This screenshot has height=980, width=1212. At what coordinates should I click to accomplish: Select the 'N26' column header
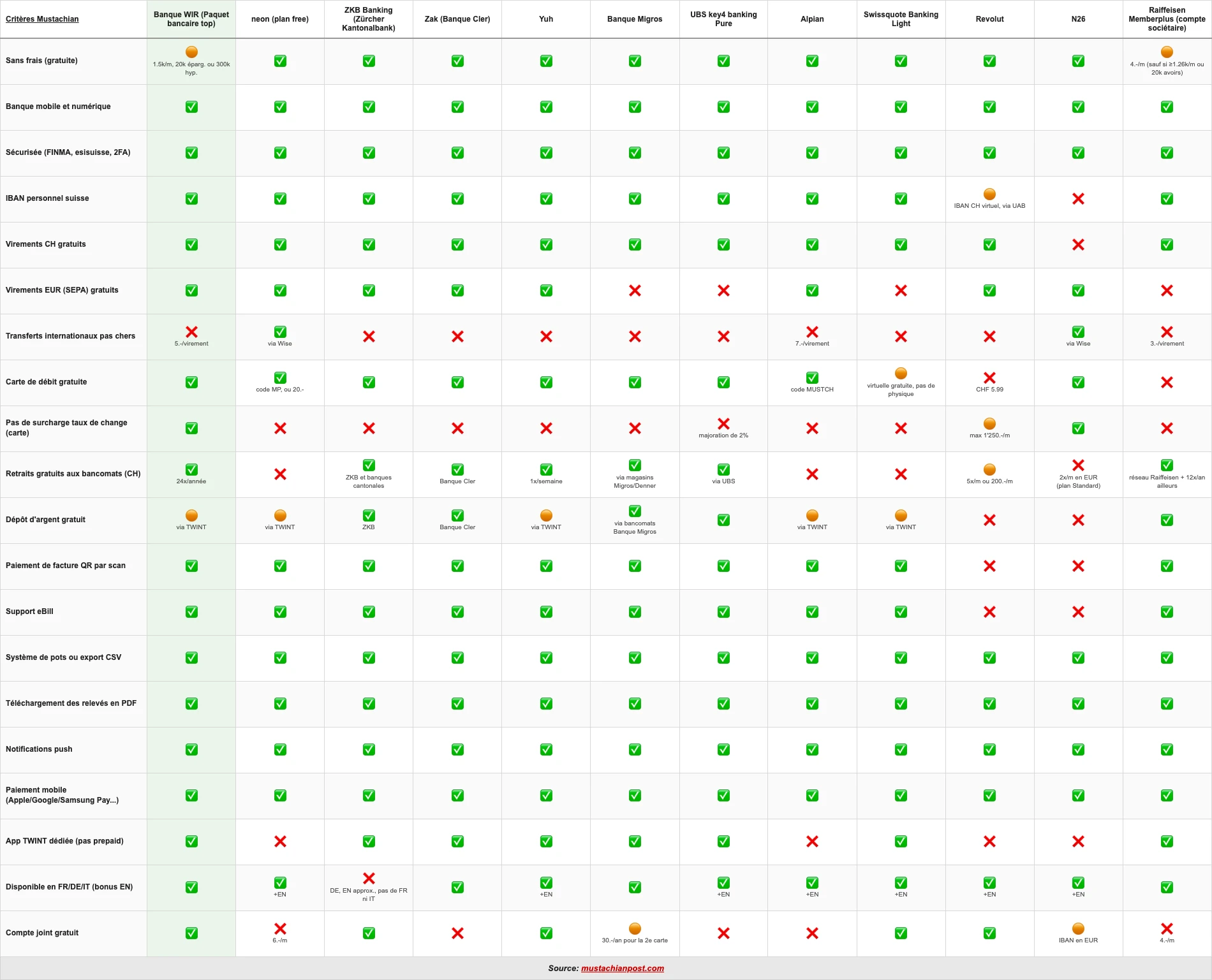pos(1078,19)
